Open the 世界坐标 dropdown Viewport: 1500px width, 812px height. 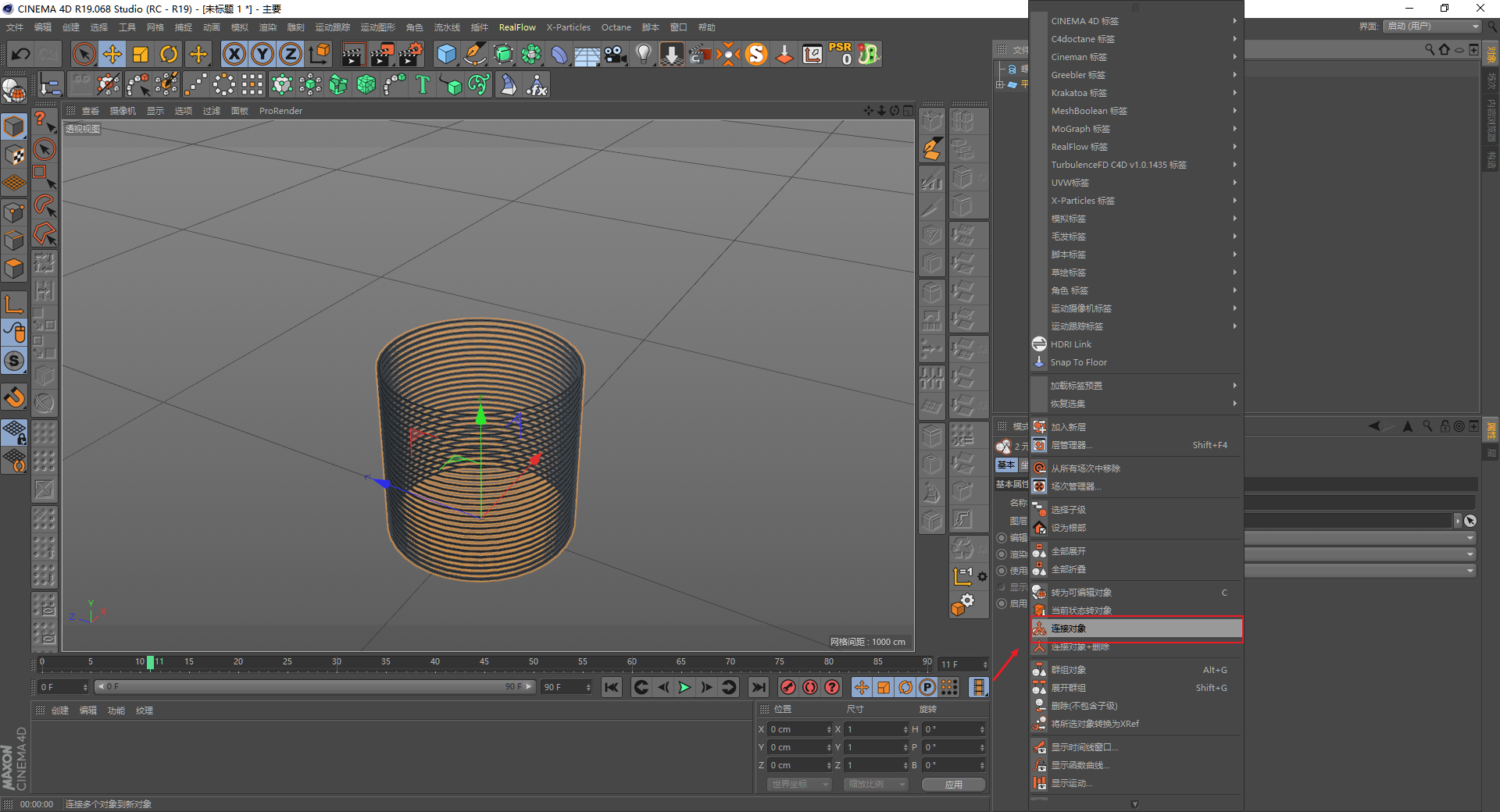click(x=799, y=784)
